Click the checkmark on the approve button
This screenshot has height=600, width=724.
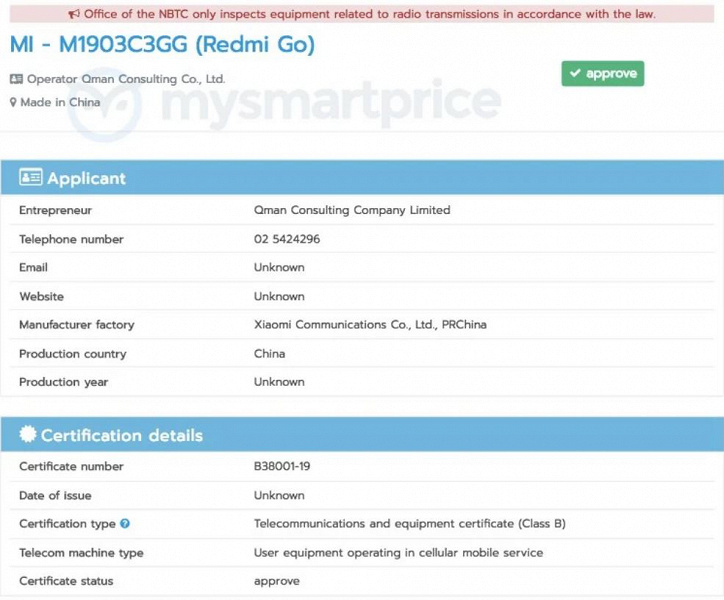(x=575, y=73)
